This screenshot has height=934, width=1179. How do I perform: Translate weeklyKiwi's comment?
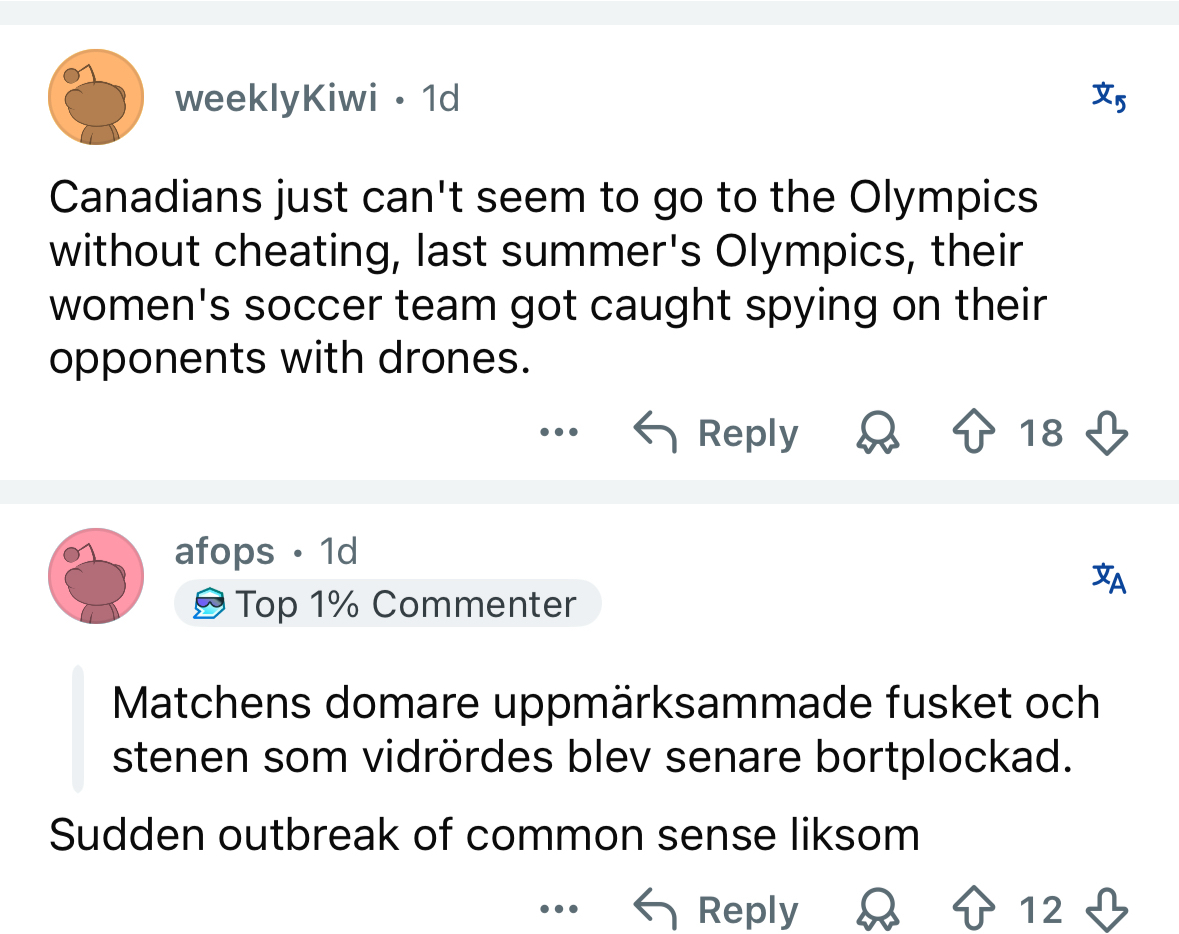(x=1109, y=98)
